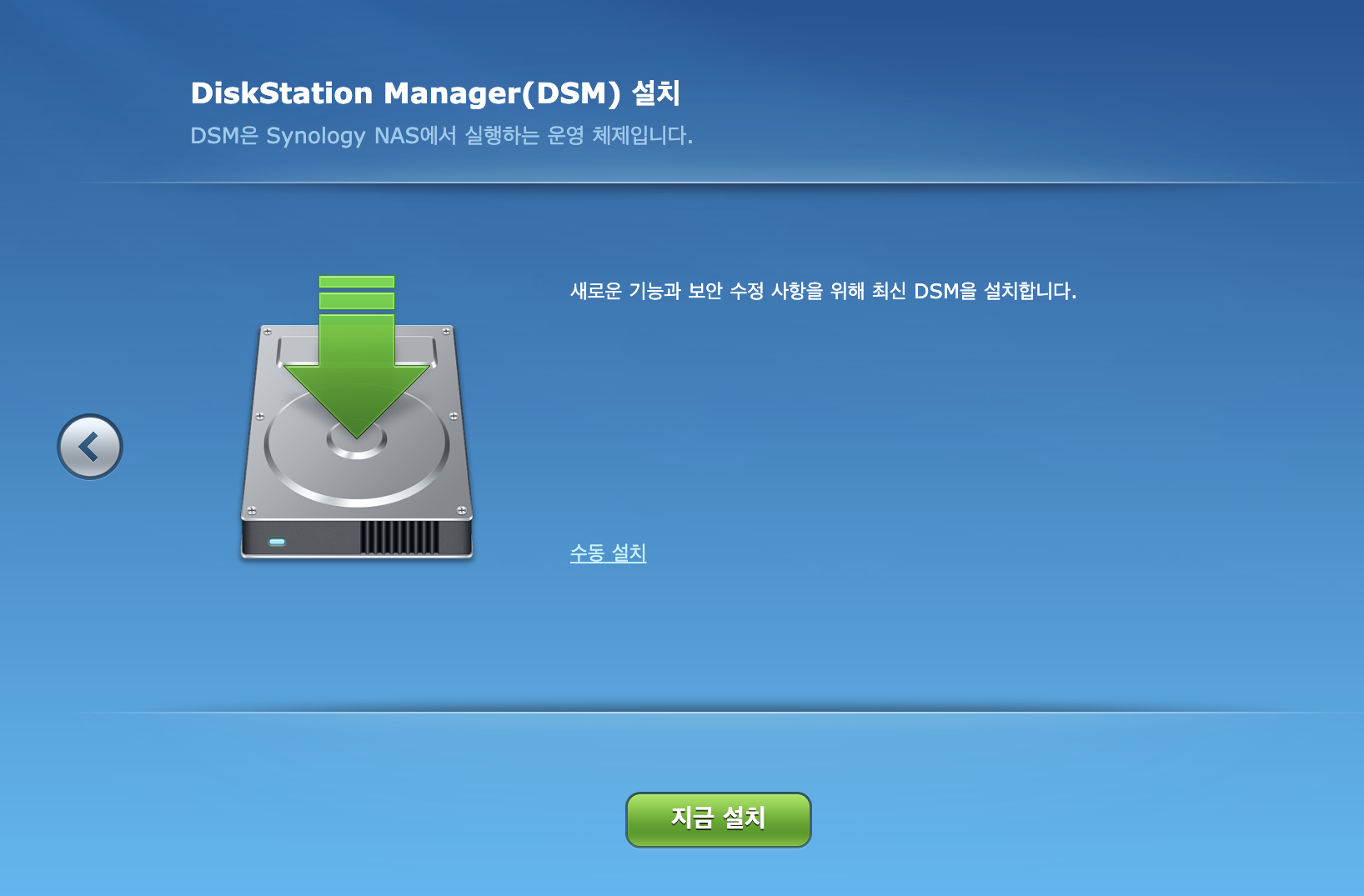Click the subtitle 'DSM은 Synology NAS에서 실행하는 운영 체제입니다.'
1364x896 pixels.
(442, 135)
